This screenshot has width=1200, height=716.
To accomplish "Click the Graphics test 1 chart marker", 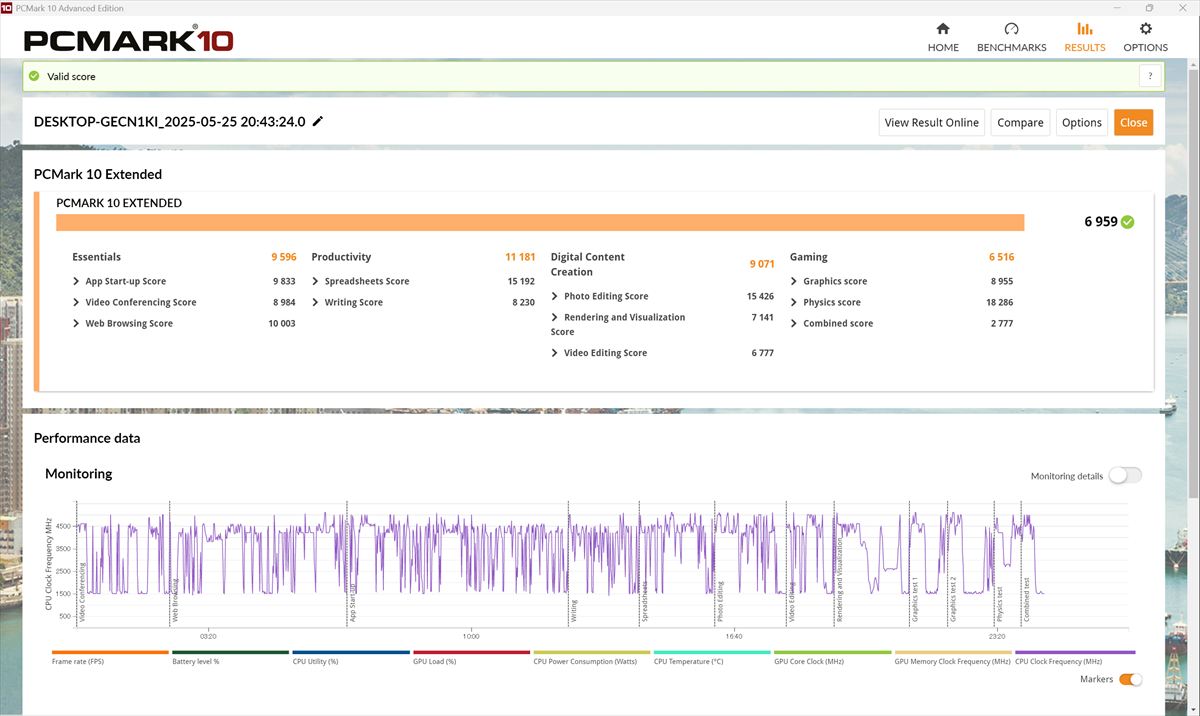I will pyautogui.click(x=915, y=600).
